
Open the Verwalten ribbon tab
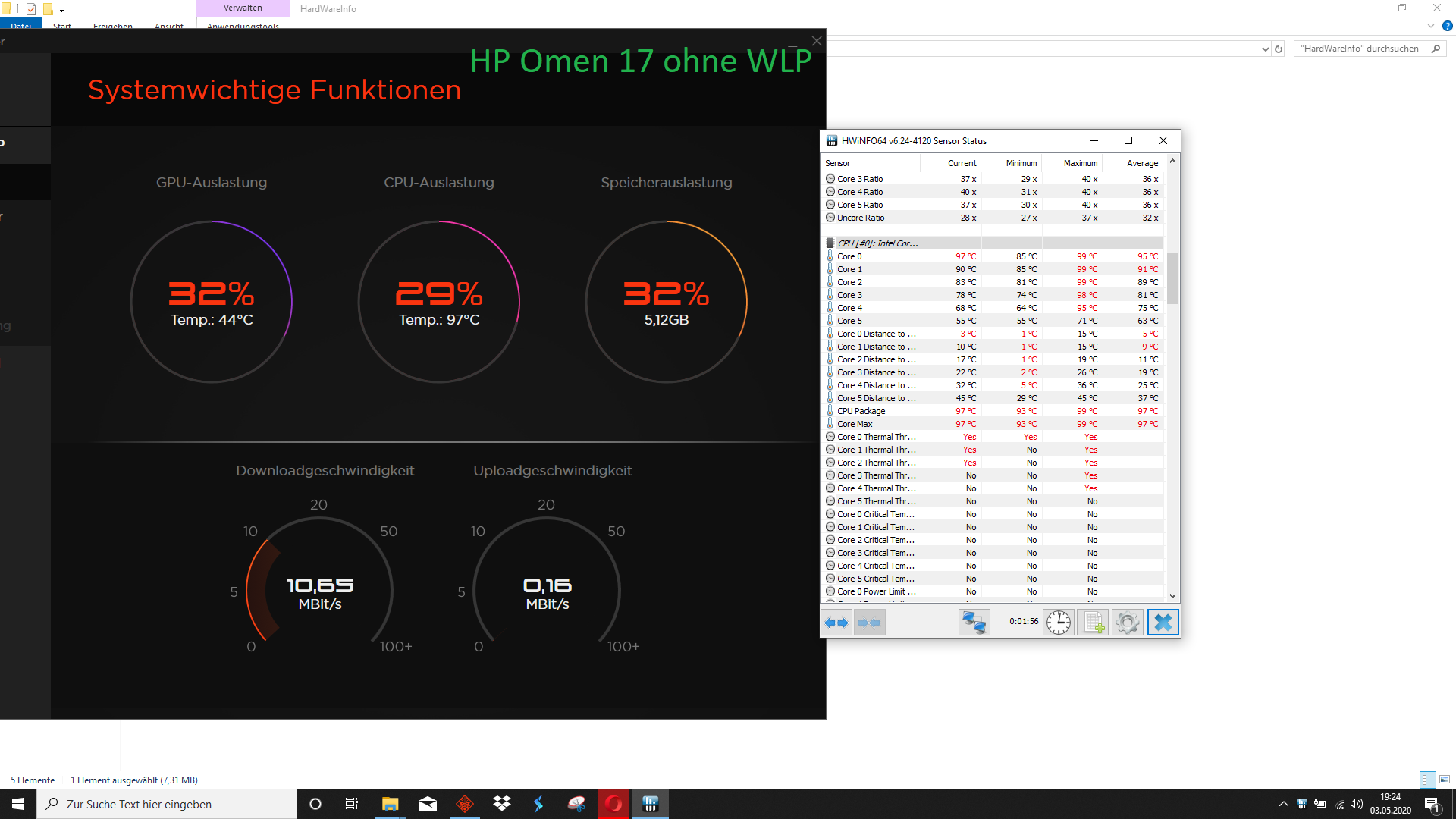[x=243, y=8]
